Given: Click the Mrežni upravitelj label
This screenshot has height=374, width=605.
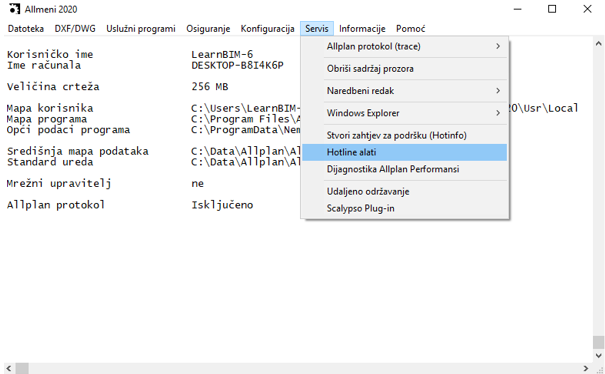Looking at the screenshot, I should pos(59,183).
